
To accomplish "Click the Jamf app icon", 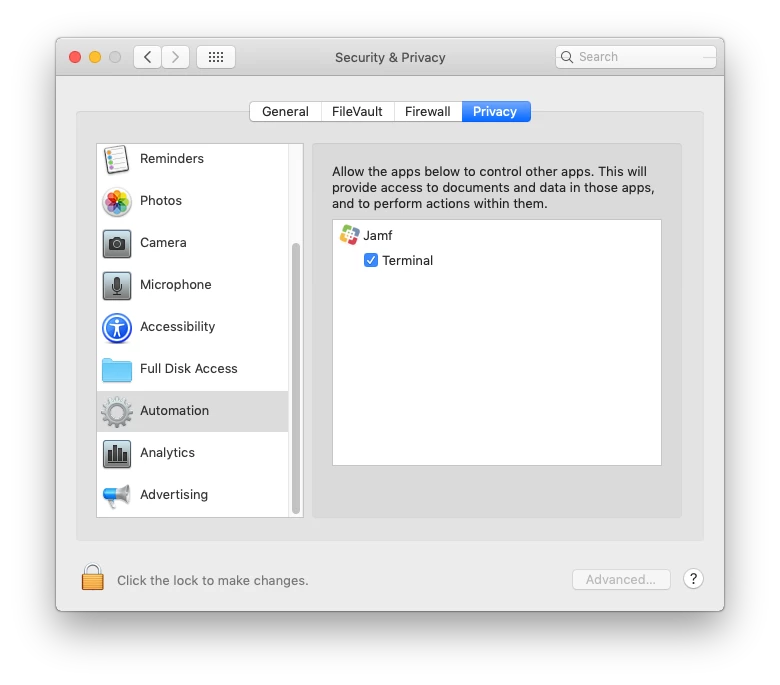I will (x=349, y=235).
